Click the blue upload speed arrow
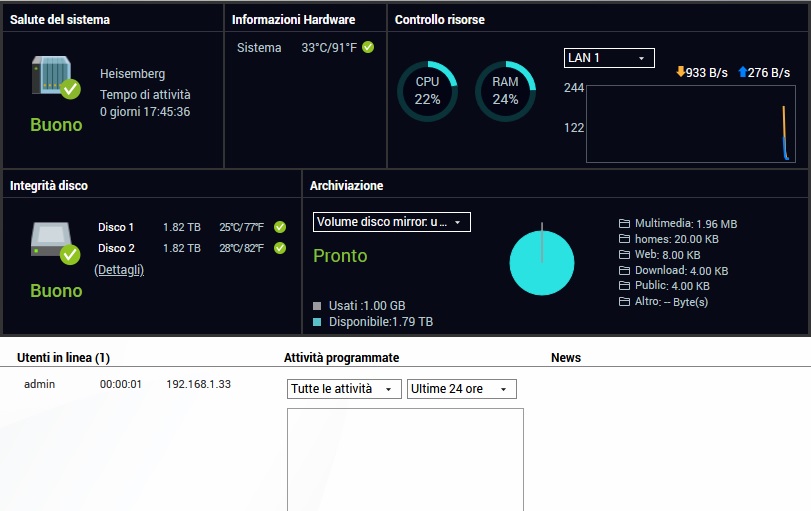The width and height of the screenshot is (811, 511). 742,72
